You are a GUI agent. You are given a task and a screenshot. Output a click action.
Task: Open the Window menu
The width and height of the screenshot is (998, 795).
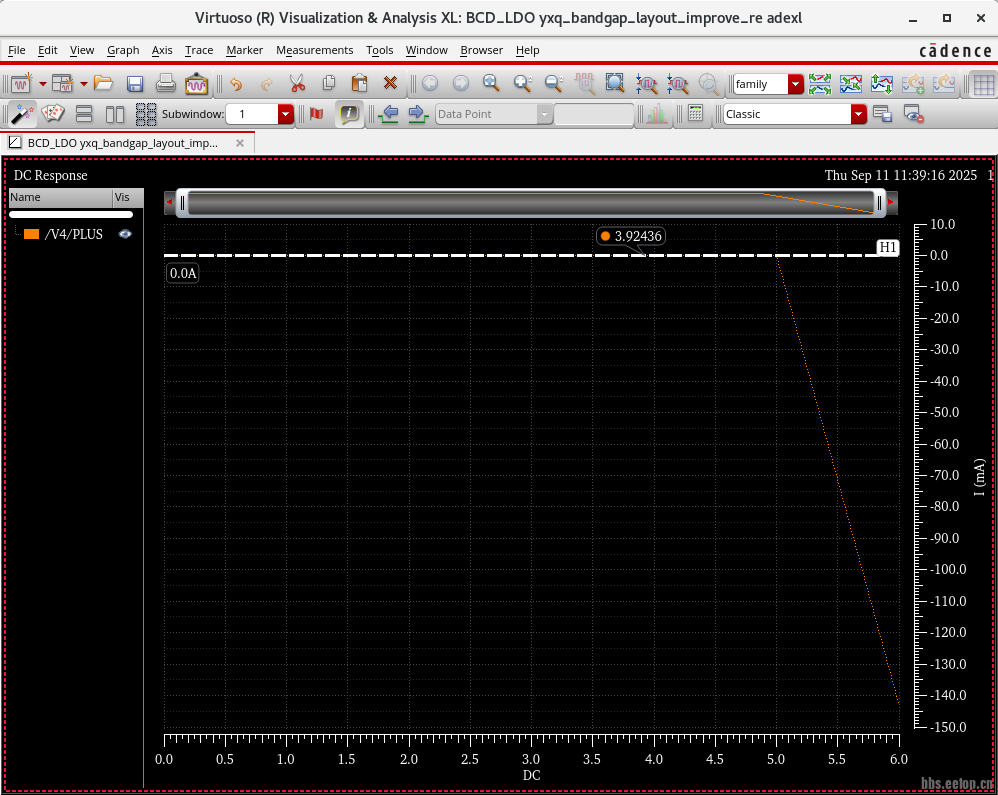click(x=426, y=50)
